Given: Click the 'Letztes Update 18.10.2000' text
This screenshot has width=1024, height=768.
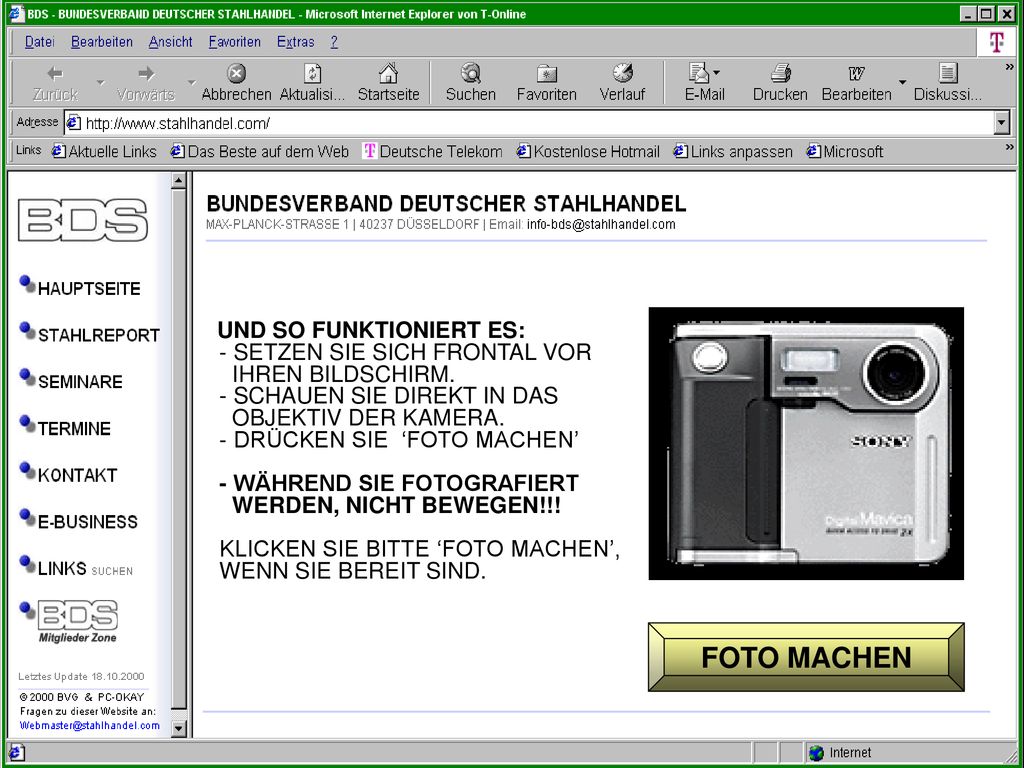Looking at the screenshot, I should (x=82, y=677).
